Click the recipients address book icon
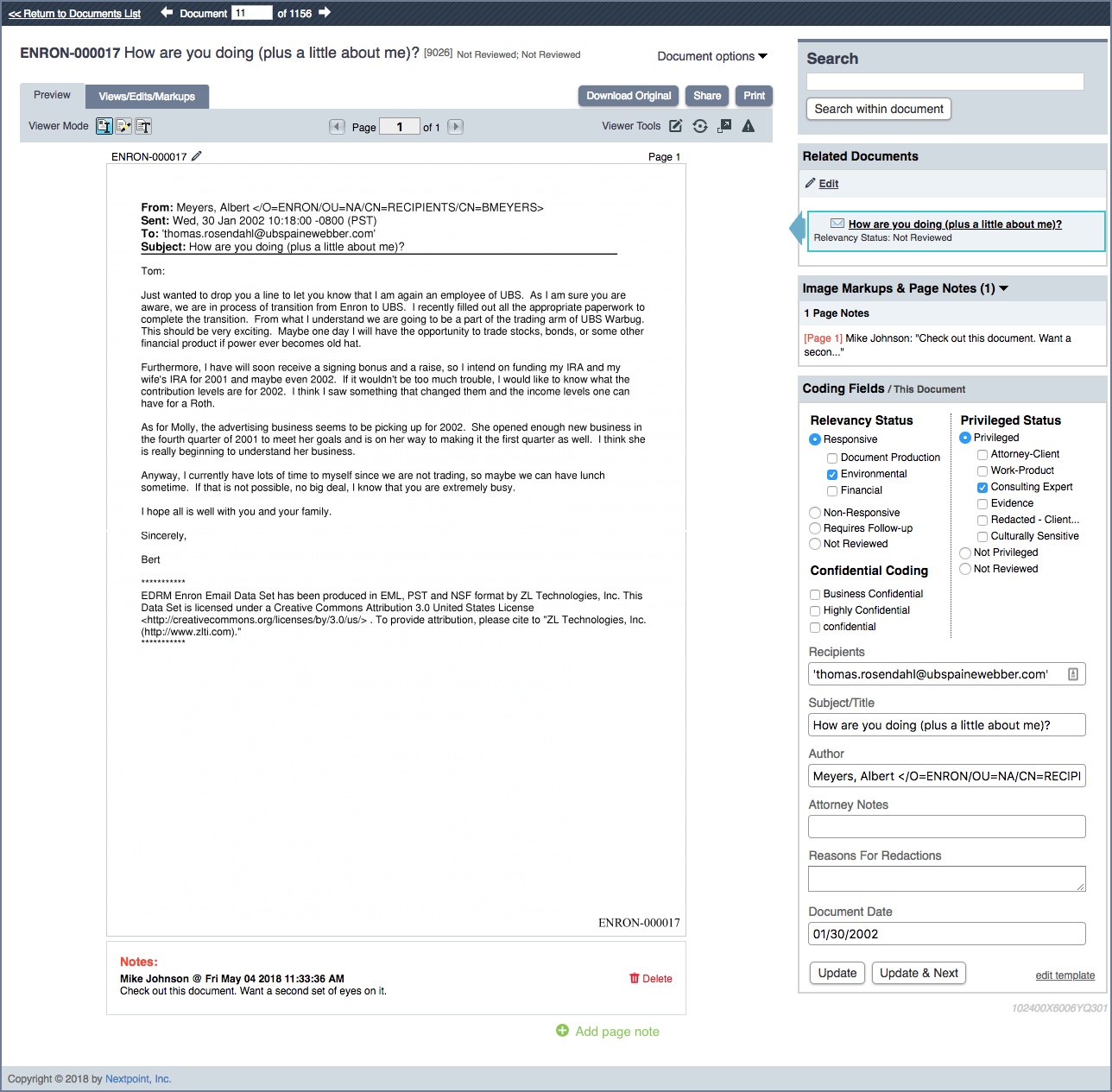1112x1092 pixels. pos(1073,674)
